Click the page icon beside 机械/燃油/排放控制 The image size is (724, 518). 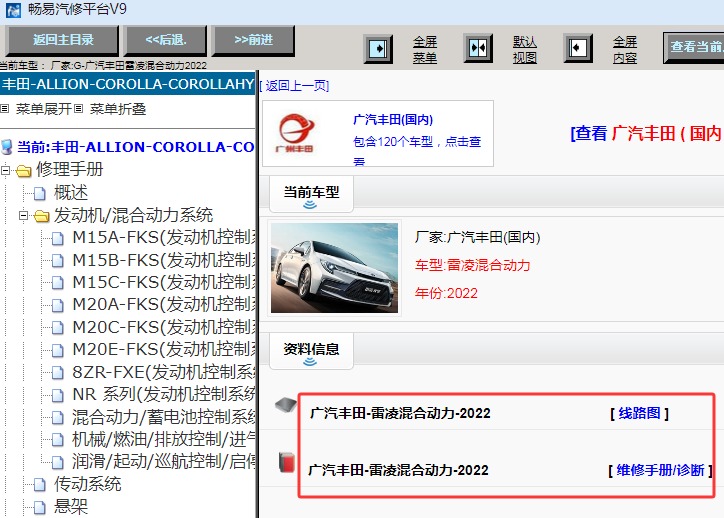point(58,440)
